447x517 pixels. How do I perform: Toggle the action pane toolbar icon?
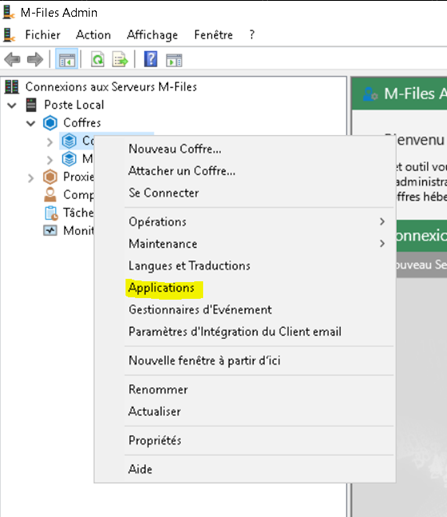pyautogui.click(x=174, y=60)
